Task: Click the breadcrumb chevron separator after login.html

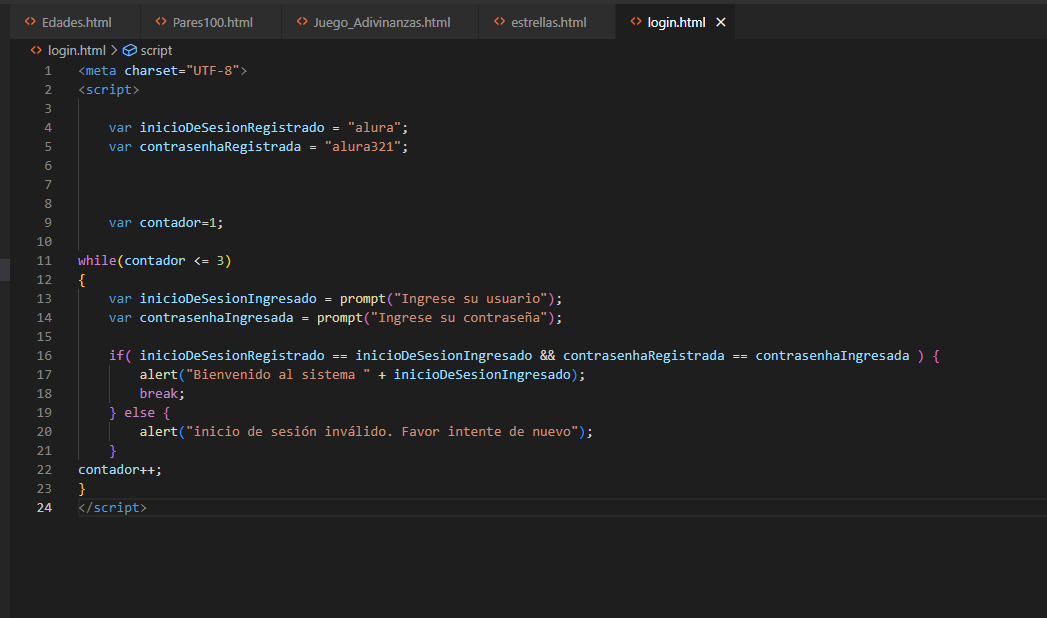Action: pos(114,50)
